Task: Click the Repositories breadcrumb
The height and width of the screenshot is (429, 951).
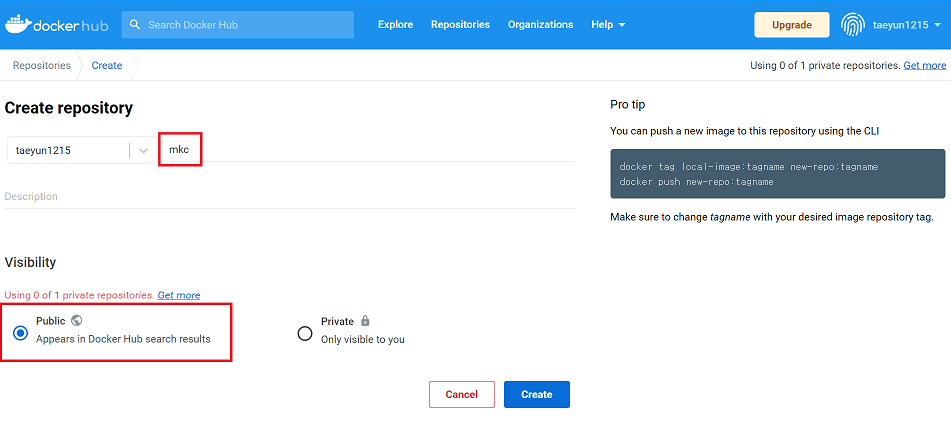Action: pos(42,66)
